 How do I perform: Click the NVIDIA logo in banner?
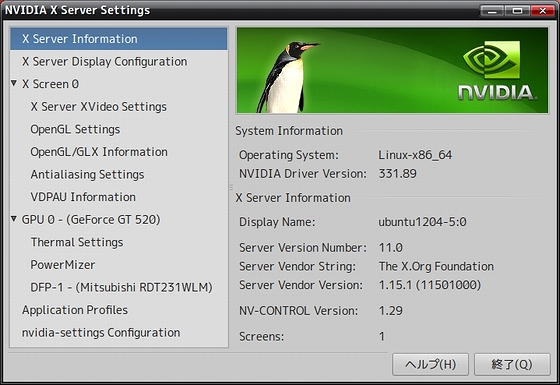click(497, 71)
